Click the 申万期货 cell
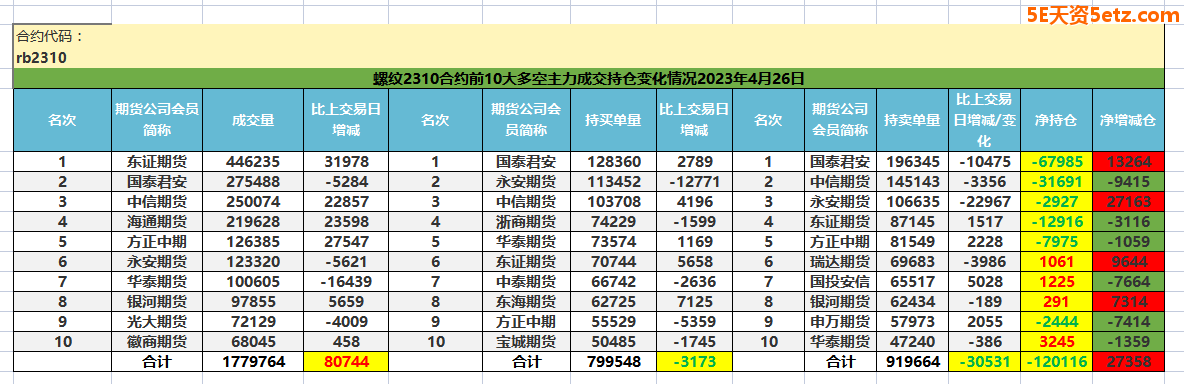The height and width of the screenshot is (384, 1184). (840, 321)
